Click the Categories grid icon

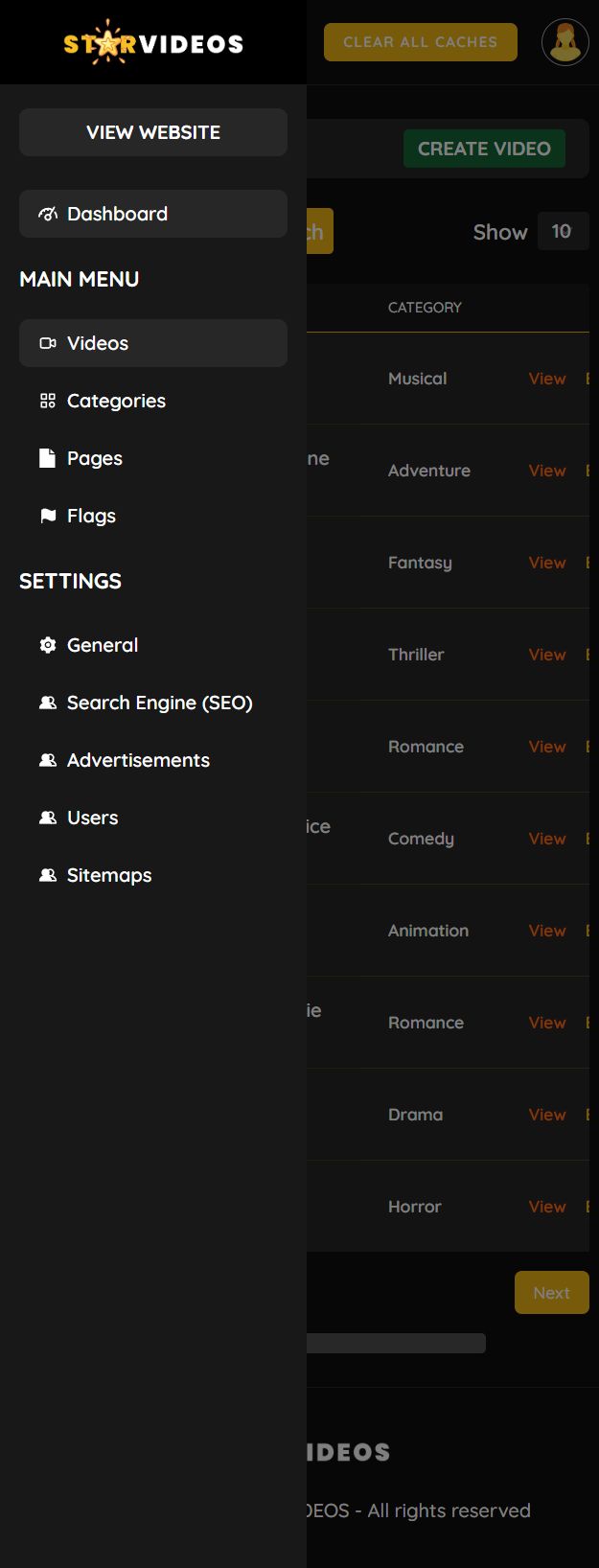[x=48, y=401]
